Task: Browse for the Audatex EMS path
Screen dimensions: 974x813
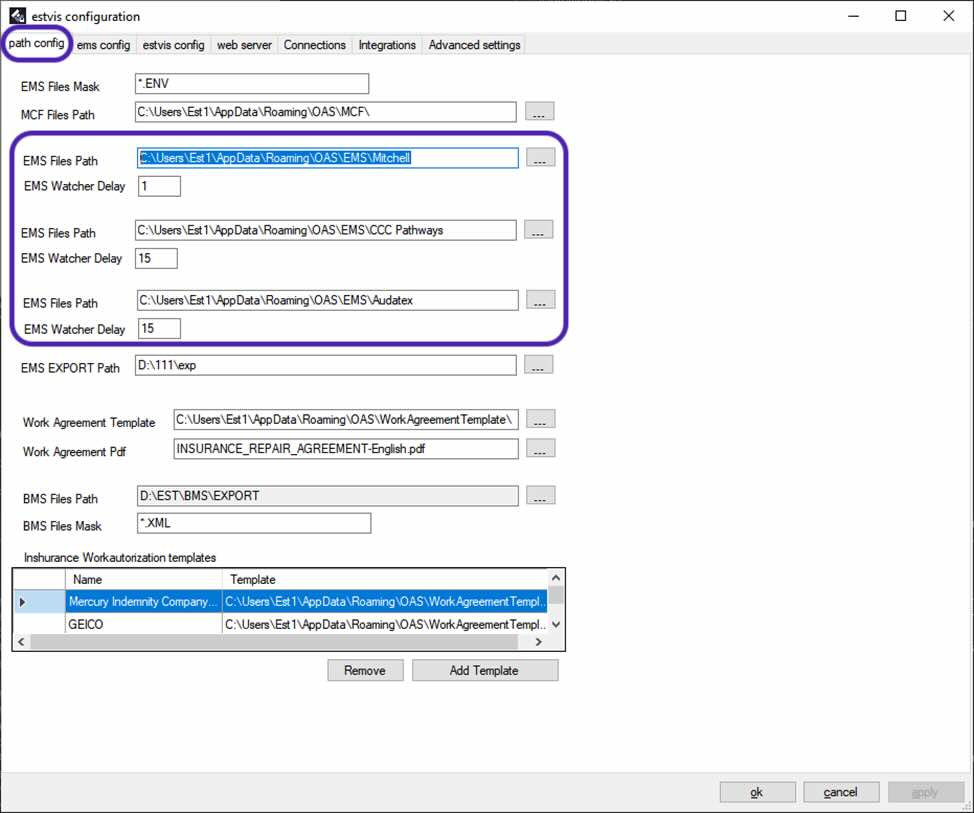Action: click(540, 299)
